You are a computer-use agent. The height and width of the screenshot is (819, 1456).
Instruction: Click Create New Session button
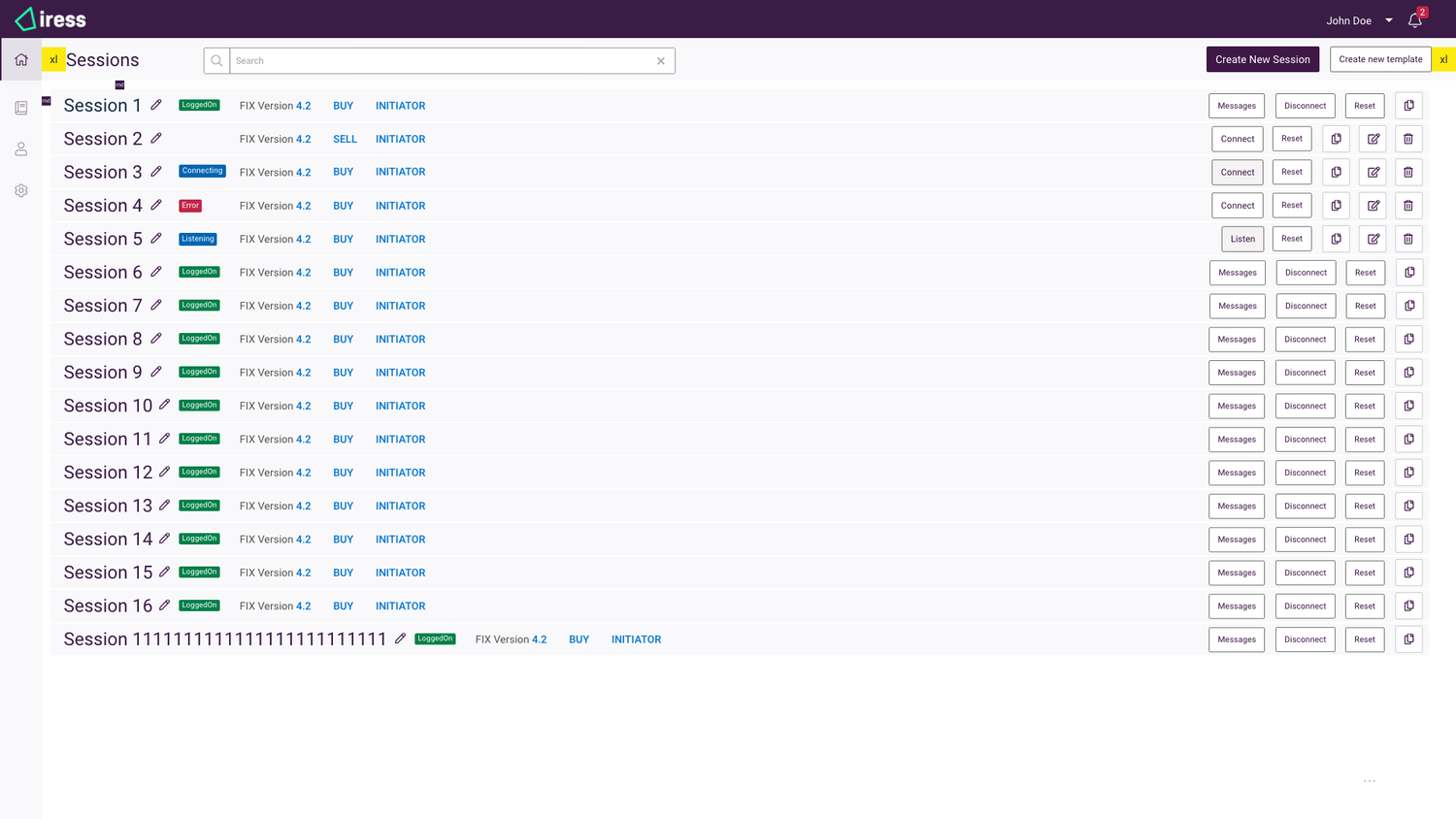pos(1263,59)
